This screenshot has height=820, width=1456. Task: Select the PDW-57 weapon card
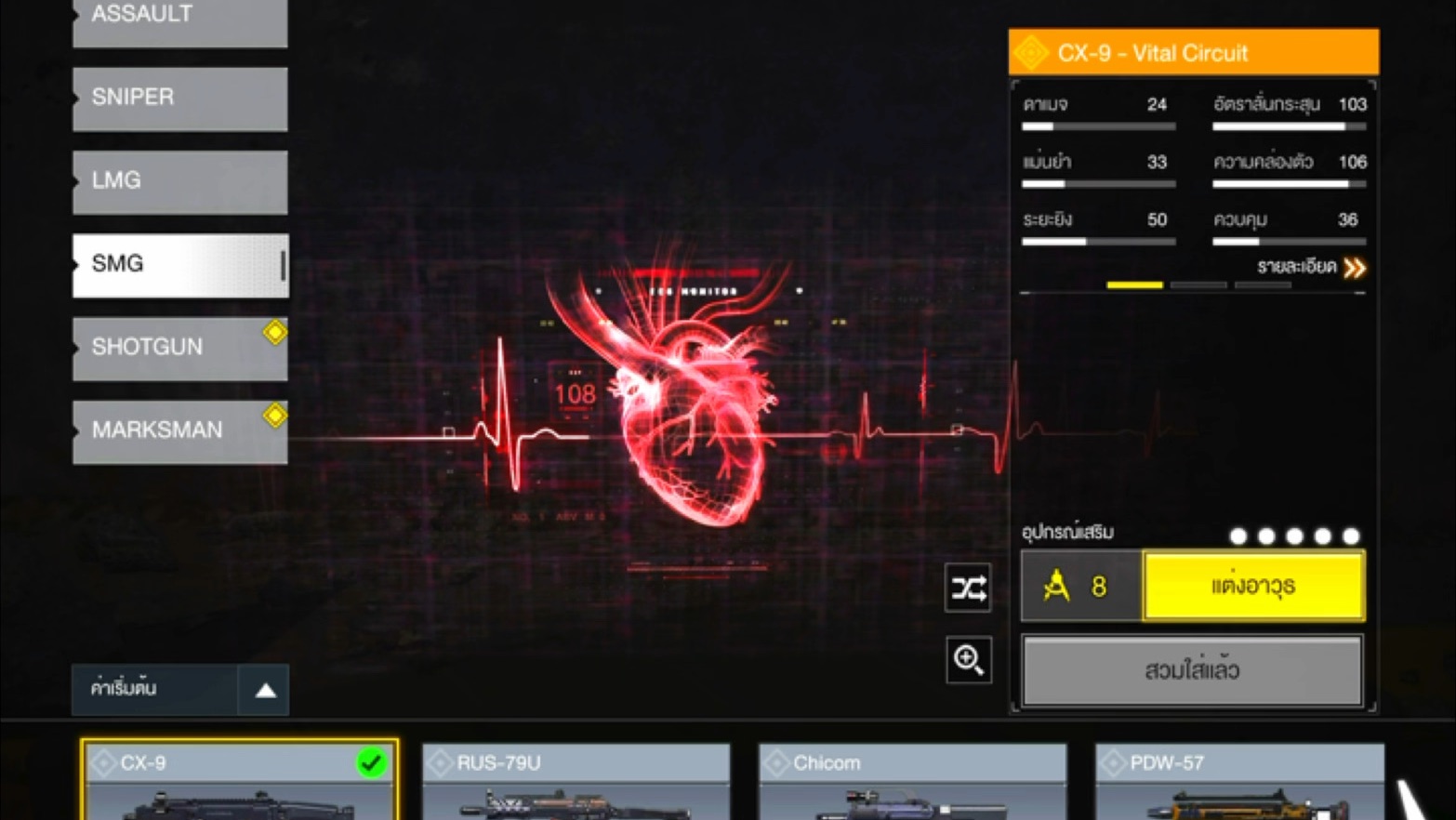pos(1240,781)
